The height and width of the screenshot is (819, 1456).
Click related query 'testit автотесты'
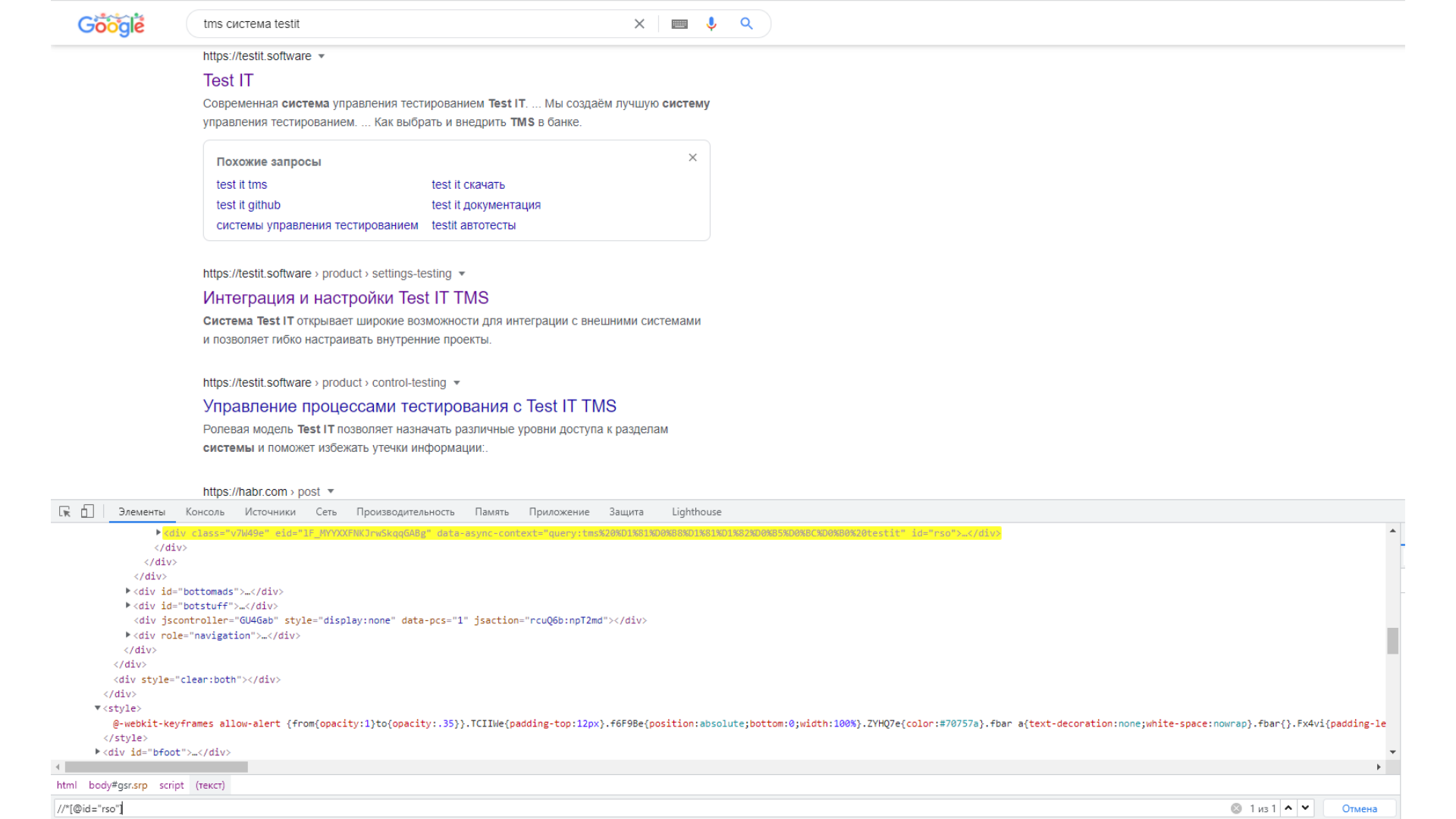point(473,225)
